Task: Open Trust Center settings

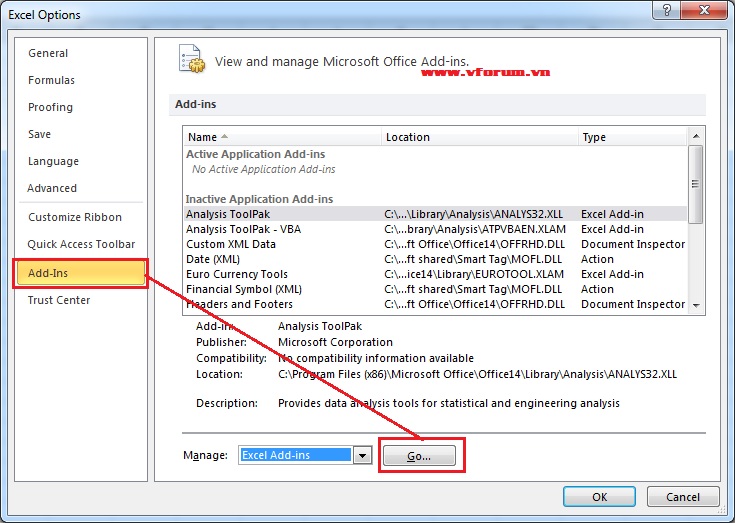Action: click(59, 300)
